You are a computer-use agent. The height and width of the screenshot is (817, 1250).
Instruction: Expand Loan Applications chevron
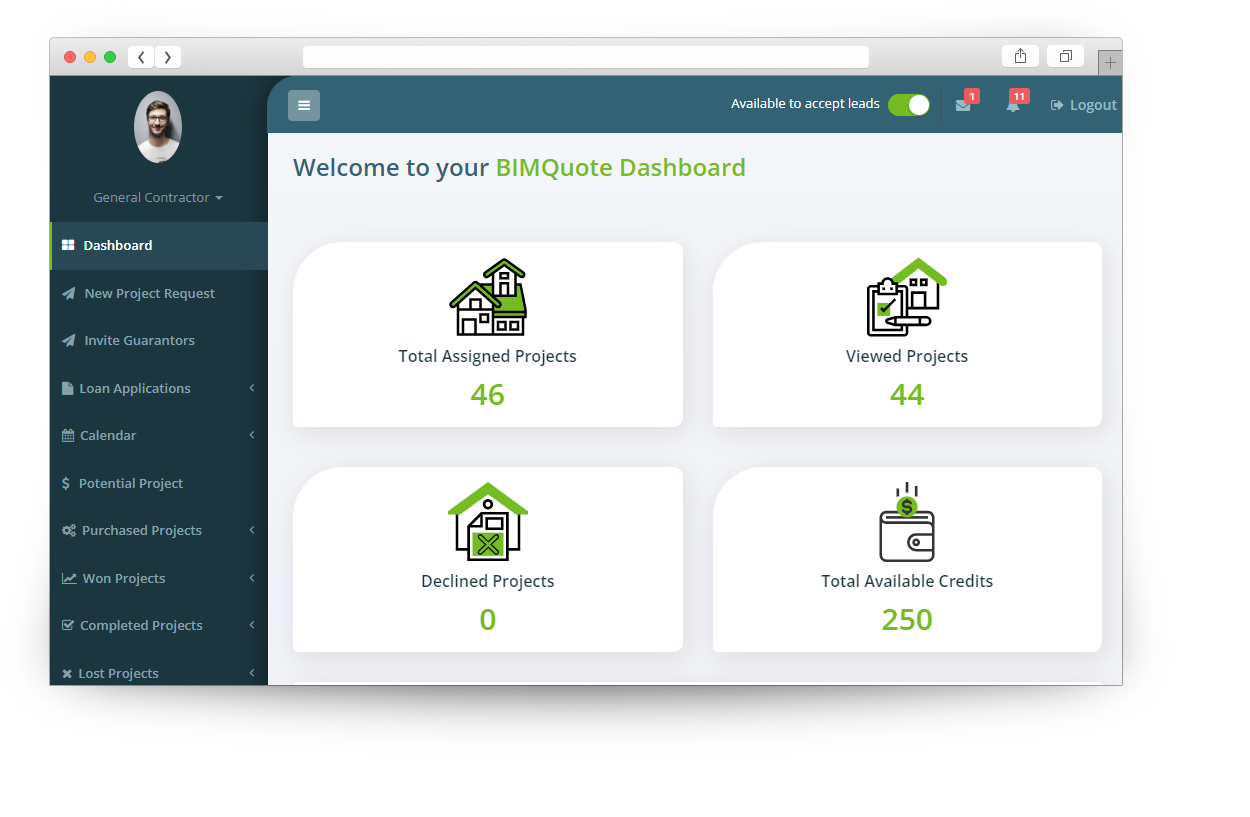point(252,388)
